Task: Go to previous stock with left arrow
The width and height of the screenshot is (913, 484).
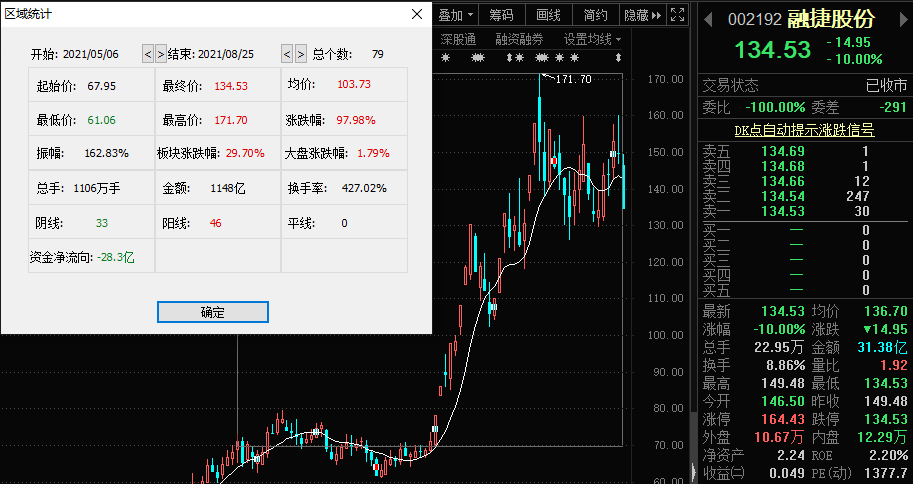Action: (x=708, y=20)
